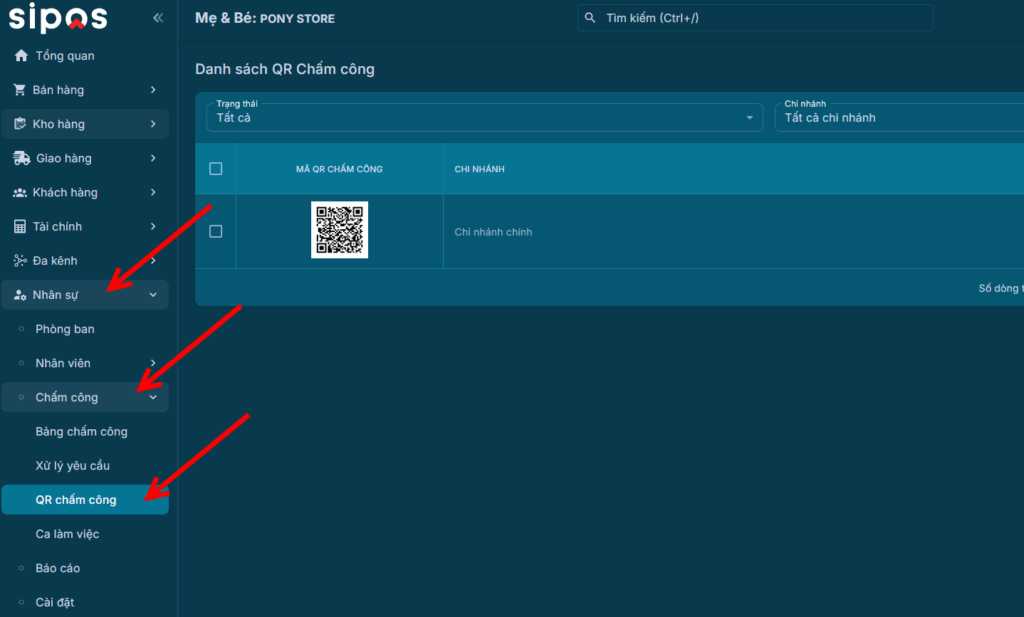Click the Nhân sự person-gear icon
Viewport: 1024px width, 617px height.
[20, 294]
